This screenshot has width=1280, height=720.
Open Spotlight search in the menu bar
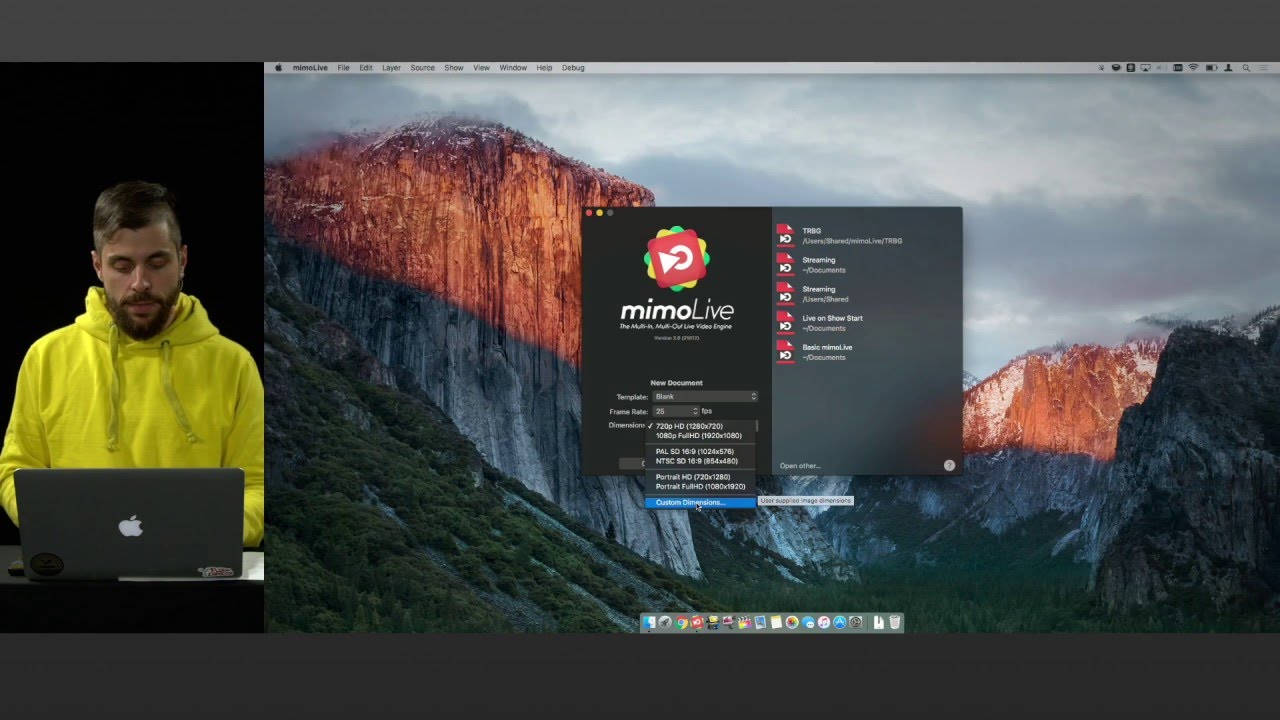coord(1246,68)
